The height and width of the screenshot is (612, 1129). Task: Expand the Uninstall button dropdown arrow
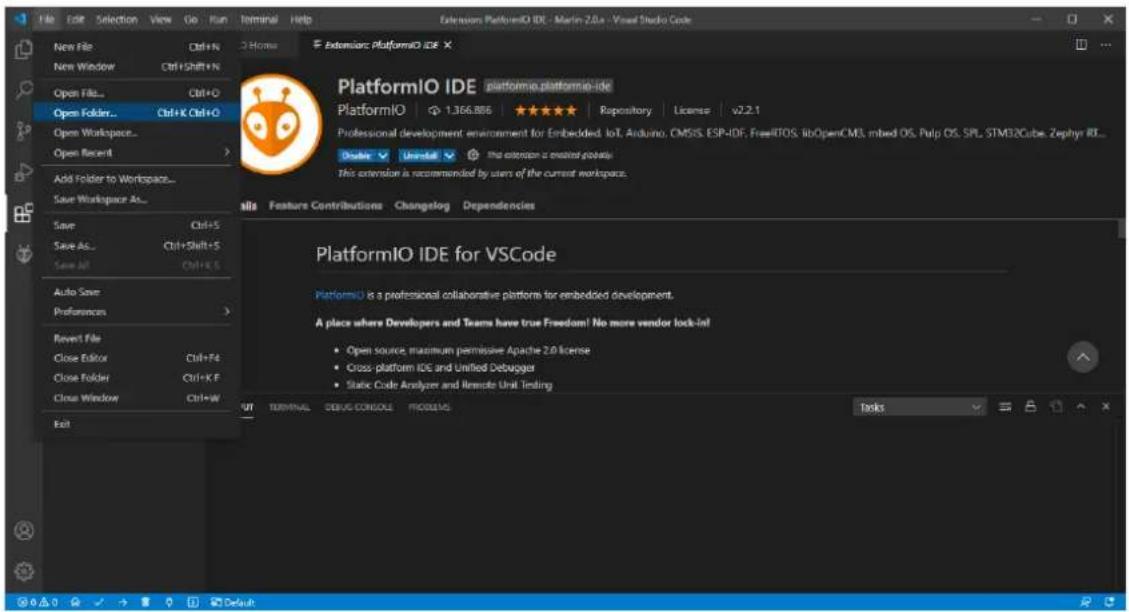click(449, 156)
